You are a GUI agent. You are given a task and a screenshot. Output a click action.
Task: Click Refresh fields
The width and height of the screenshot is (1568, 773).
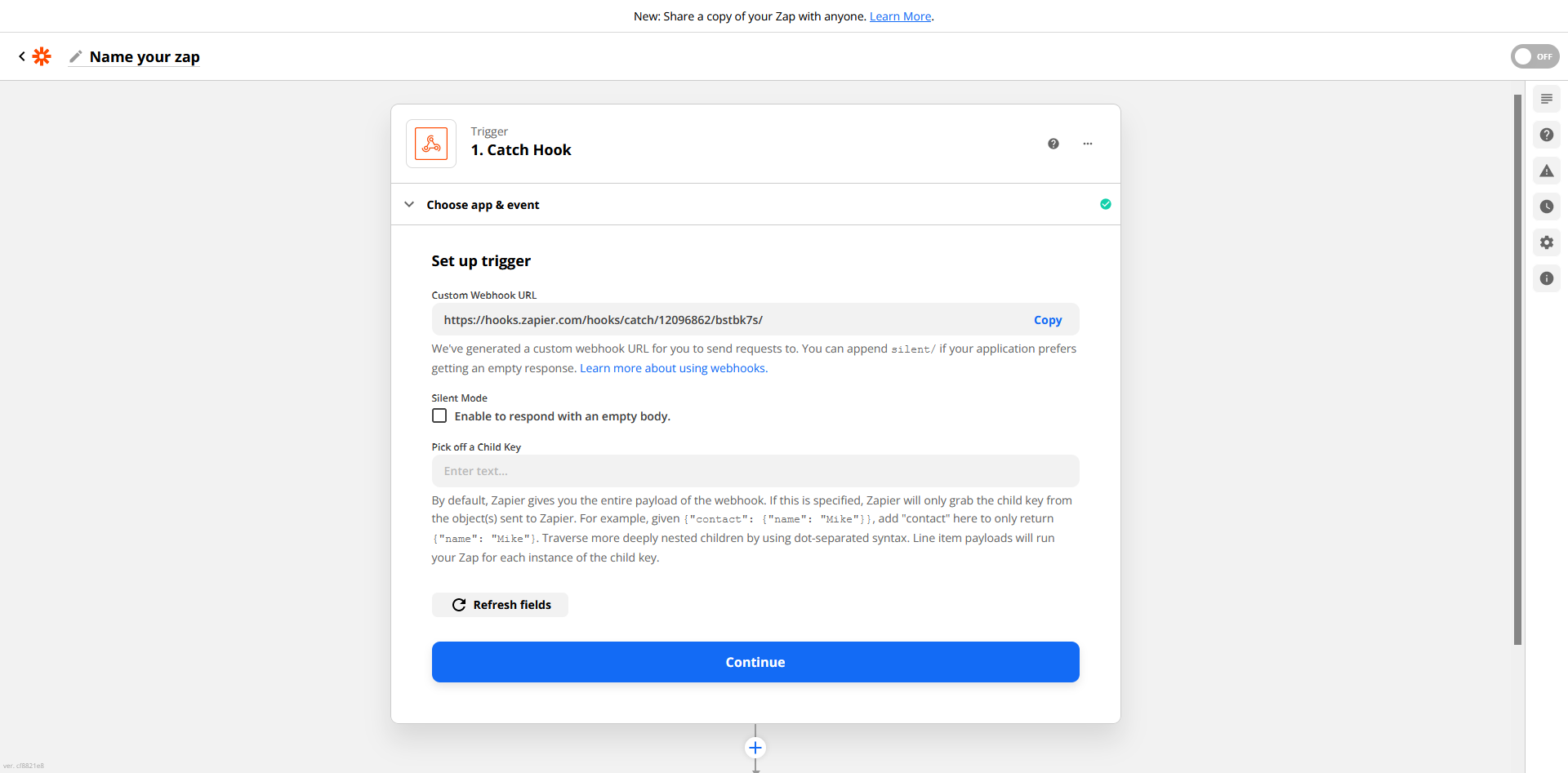click(500, 605)
